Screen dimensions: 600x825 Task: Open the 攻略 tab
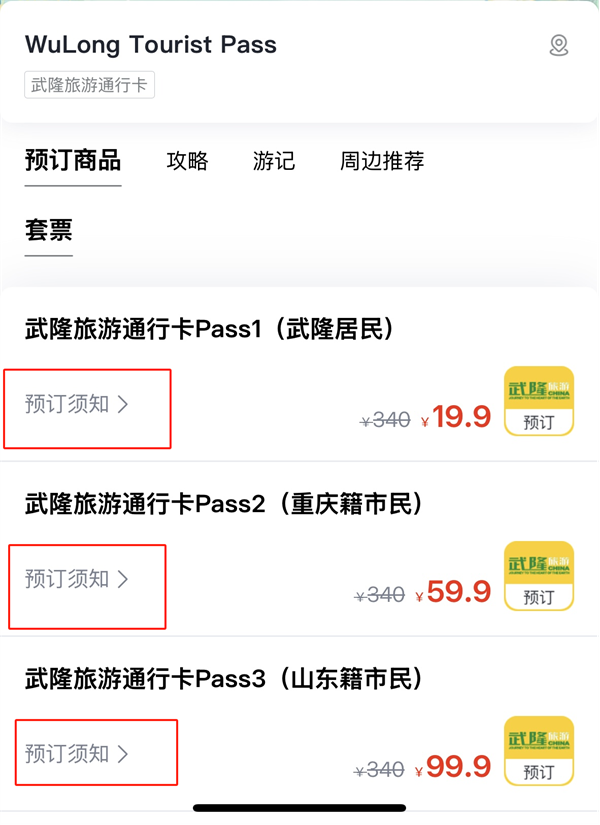click(x=187, y=161)
